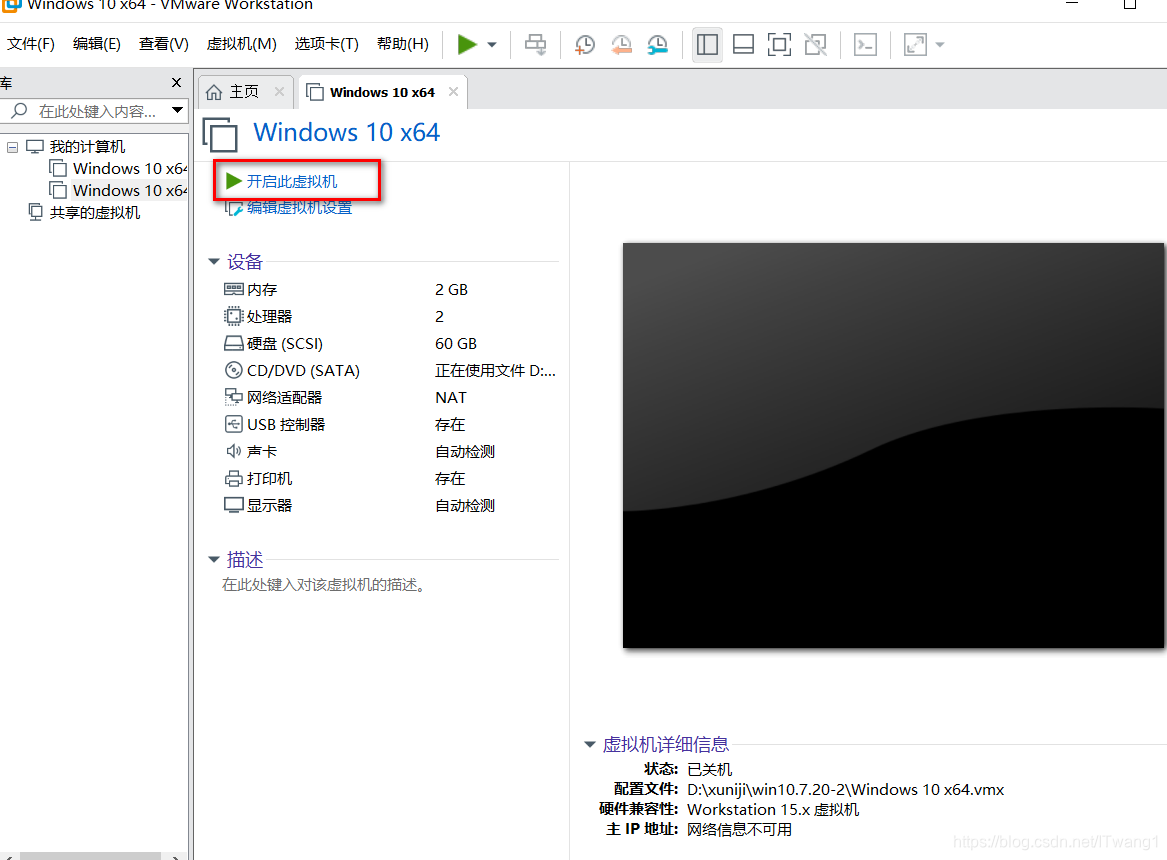1167x860 pixels.
Task: Click the Workstation 15.x 虚拟机 compatibility value
Action: (x=773, y=809)
